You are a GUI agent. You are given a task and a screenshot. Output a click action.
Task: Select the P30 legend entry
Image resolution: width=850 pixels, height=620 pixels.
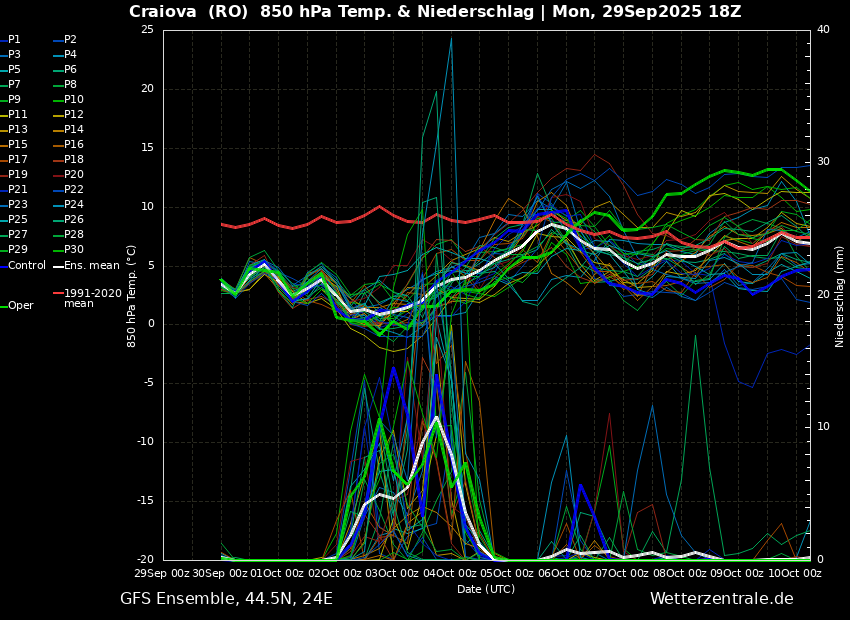click(x=73, y=250)
